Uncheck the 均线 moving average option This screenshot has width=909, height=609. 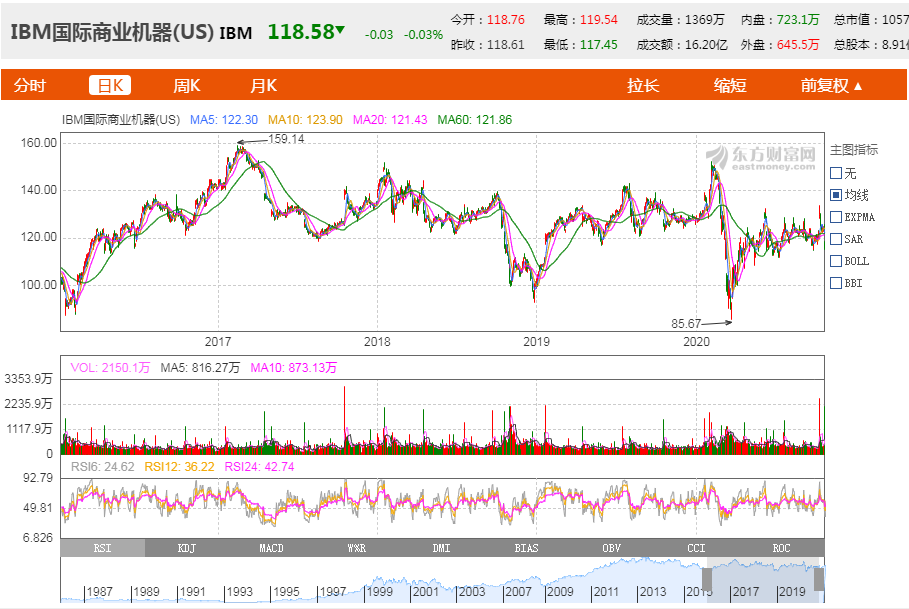[x=837, y=195]
